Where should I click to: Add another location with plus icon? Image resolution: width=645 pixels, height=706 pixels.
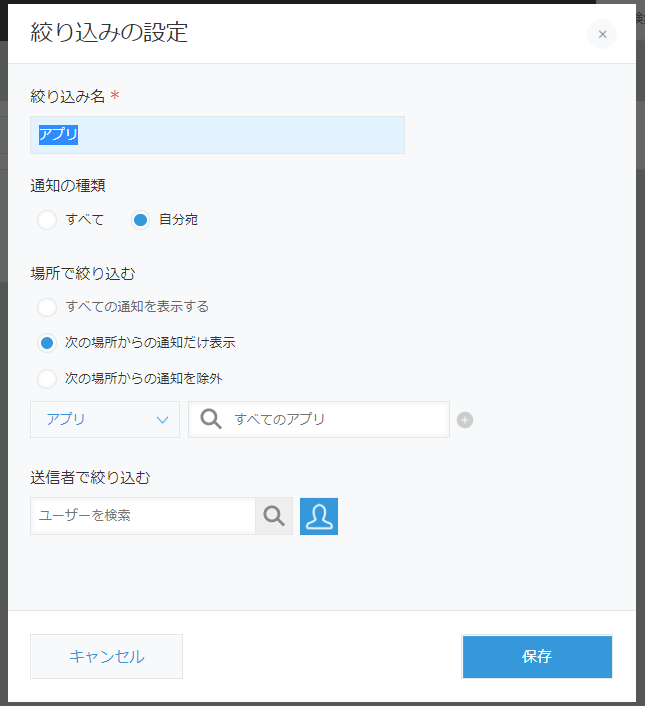[x=465, y=420]
